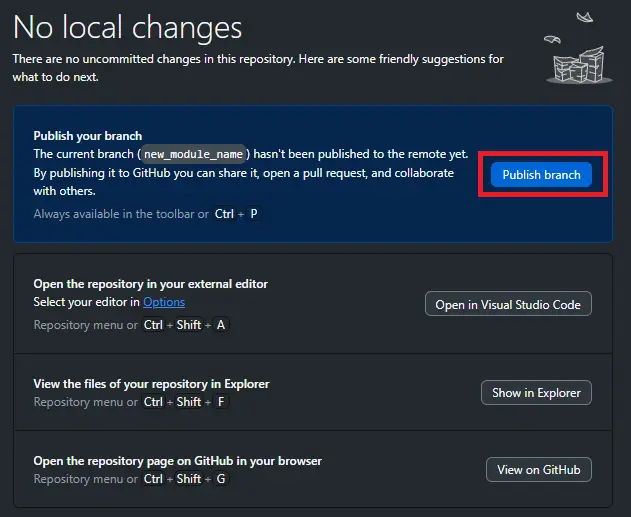Click the P key badge in publish shortcut

coord(253,214)
